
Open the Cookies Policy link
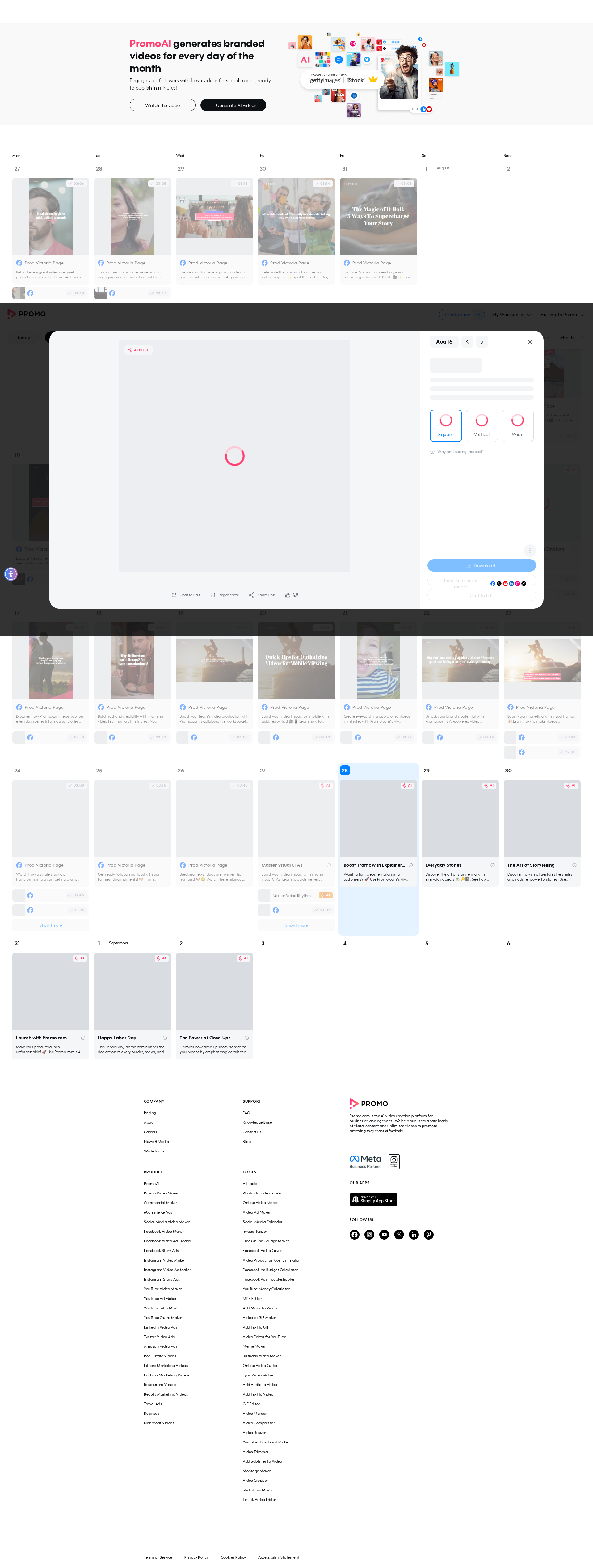(x=233, y=1557)
